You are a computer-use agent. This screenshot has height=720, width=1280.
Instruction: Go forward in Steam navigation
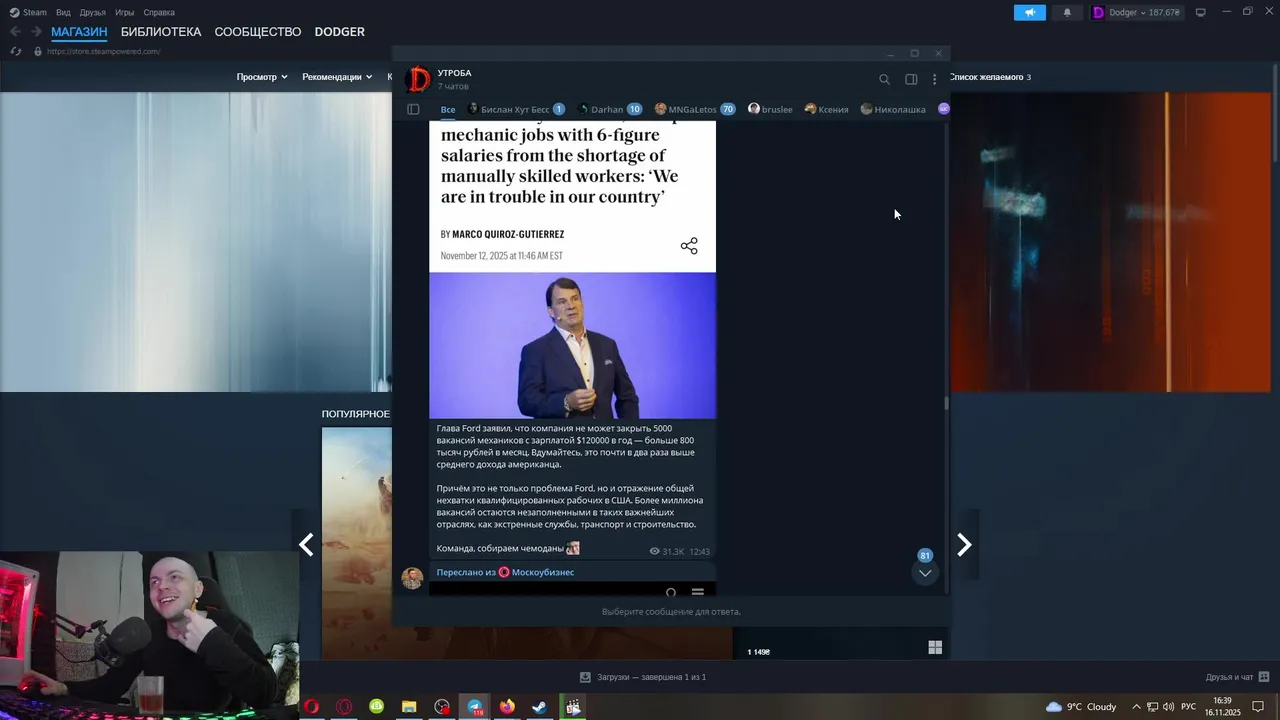tap(37, 32)
